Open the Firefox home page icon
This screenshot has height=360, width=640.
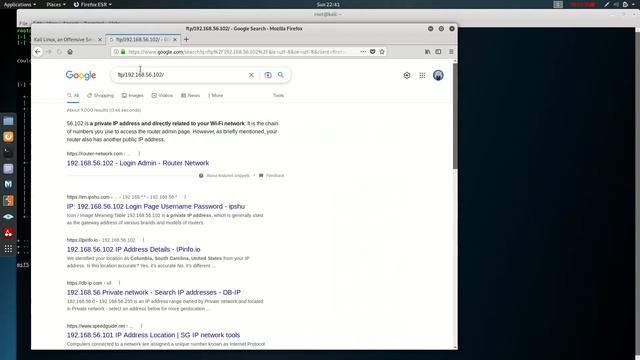[70, 52]
